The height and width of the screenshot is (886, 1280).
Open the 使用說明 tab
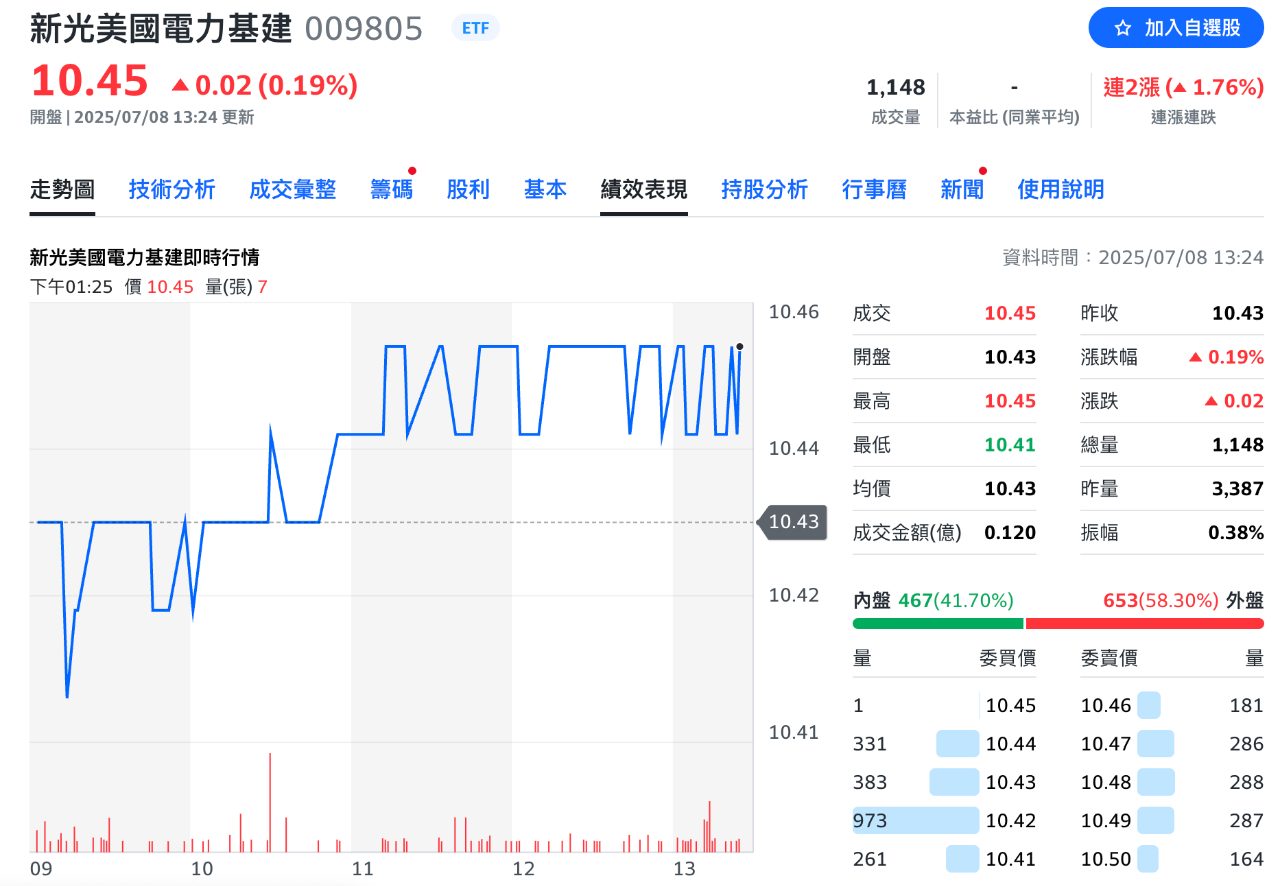pos(1061,189)
